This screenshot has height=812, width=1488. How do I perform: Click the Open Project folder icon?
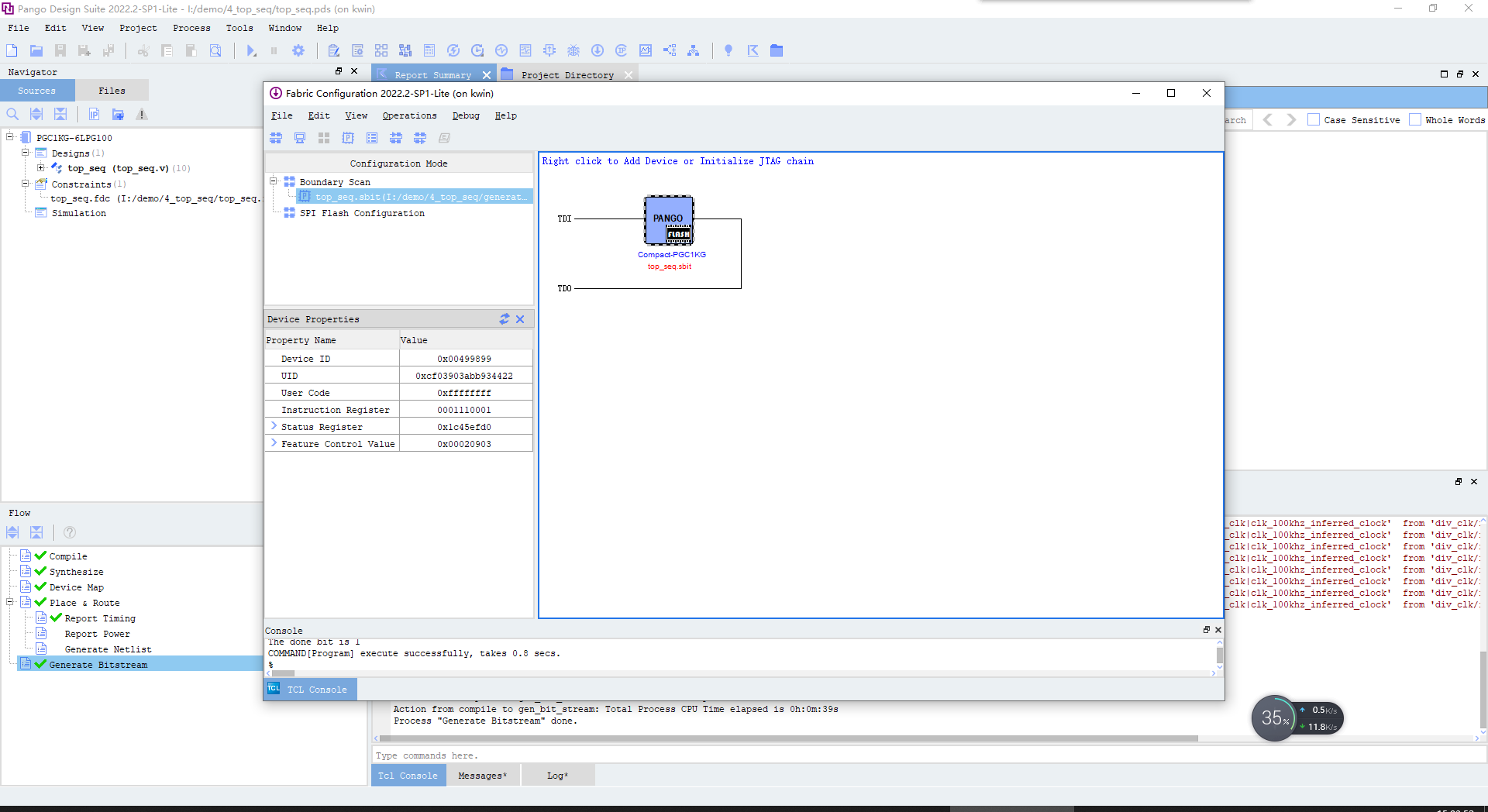[x=36, y=50]
